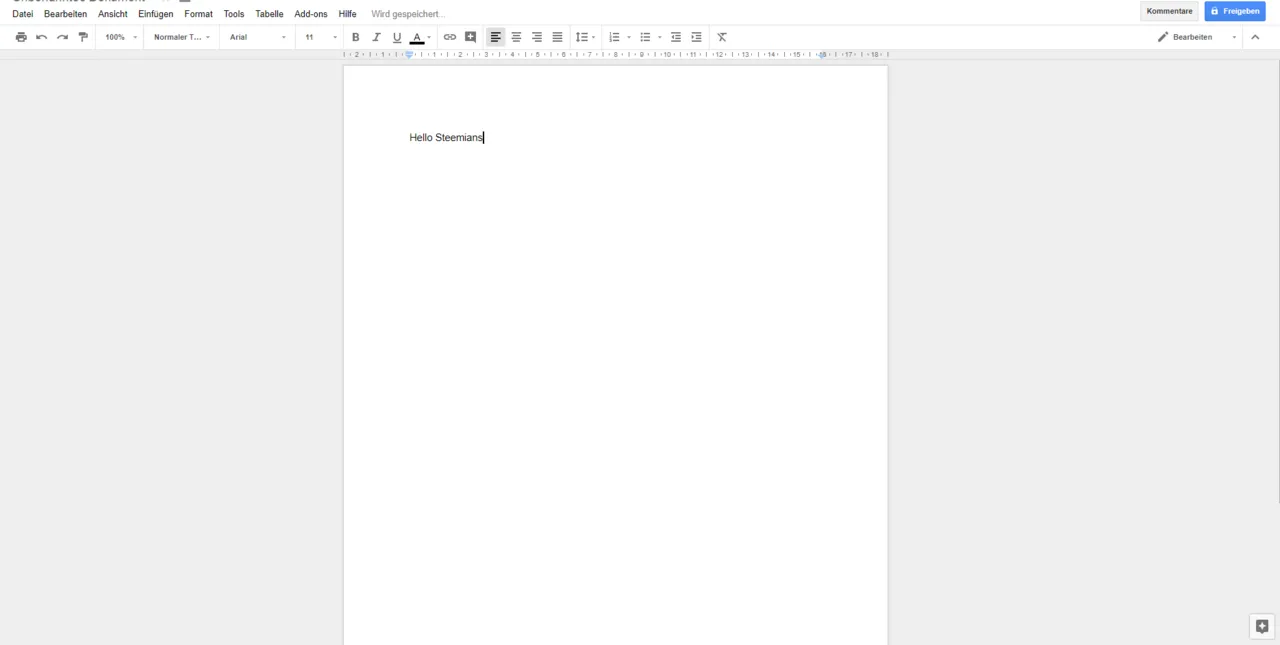Image resolution: width=1280 pixels, height=645 pixels.
Task: Center align the text
Action: (x=516, y=37)
